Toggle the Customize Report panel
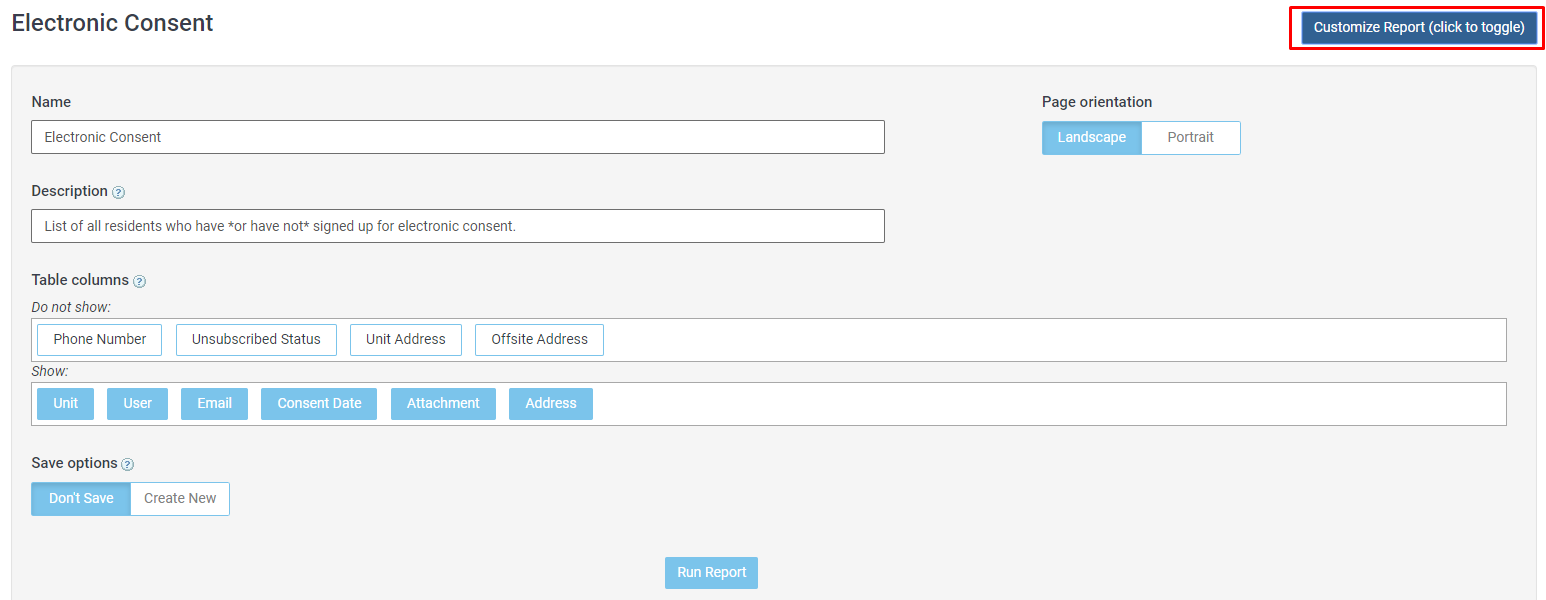 click(x=1418, y=28)
